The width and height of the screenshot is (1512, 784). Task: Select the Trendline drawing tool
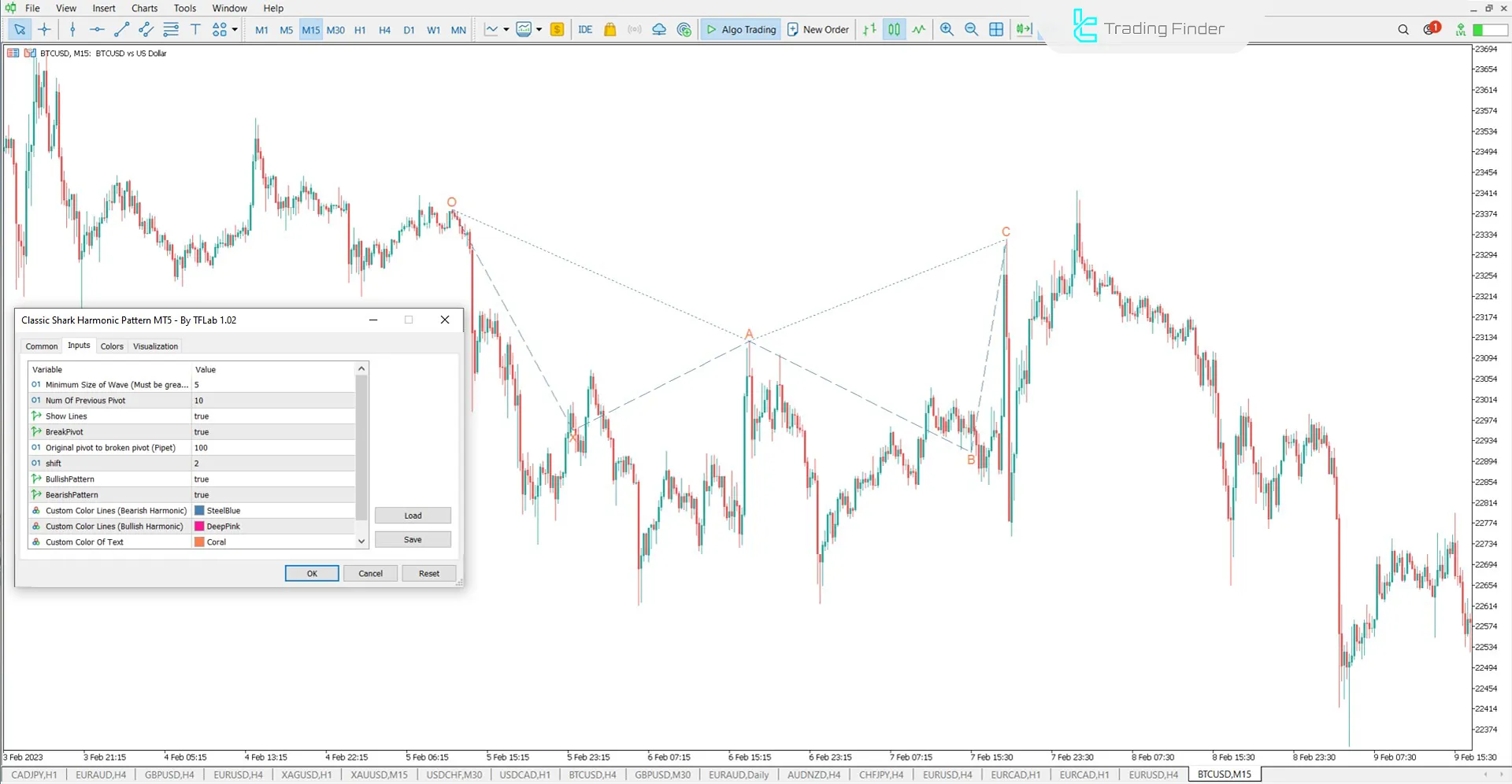click(121, 29)
